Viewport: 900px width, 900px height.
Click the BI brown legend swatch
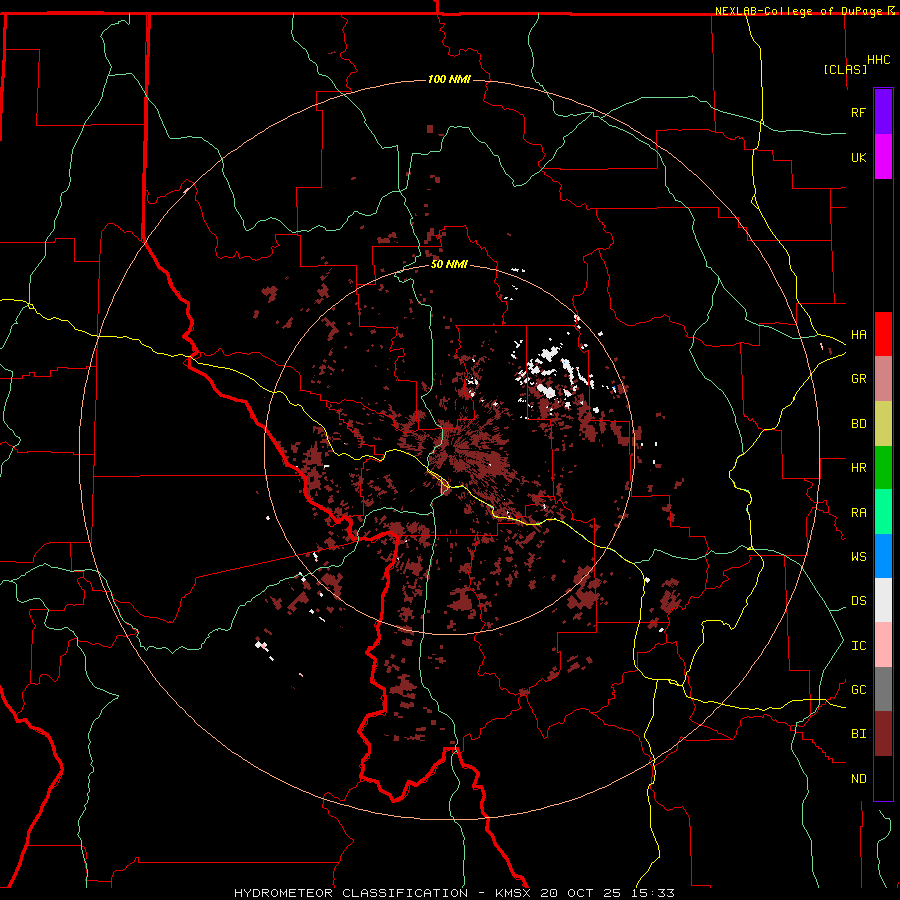883,734
